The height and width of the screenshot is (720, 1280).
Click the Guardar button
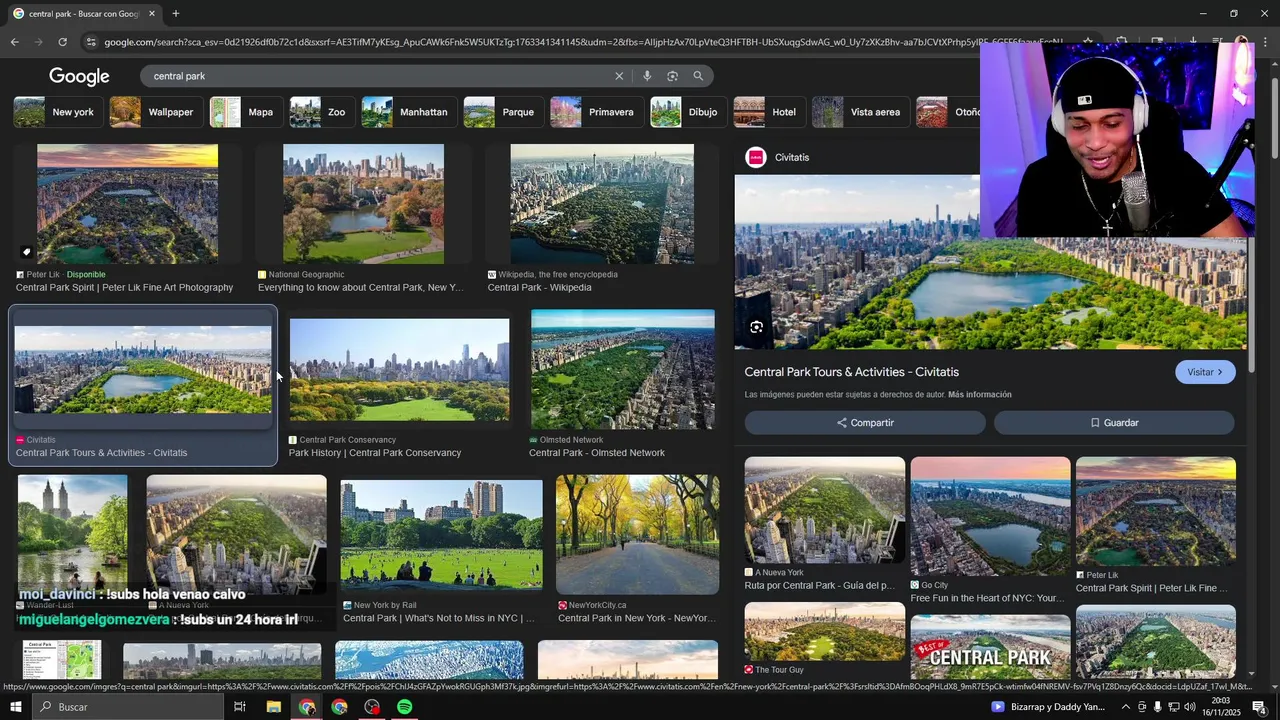coord(1114,423)
